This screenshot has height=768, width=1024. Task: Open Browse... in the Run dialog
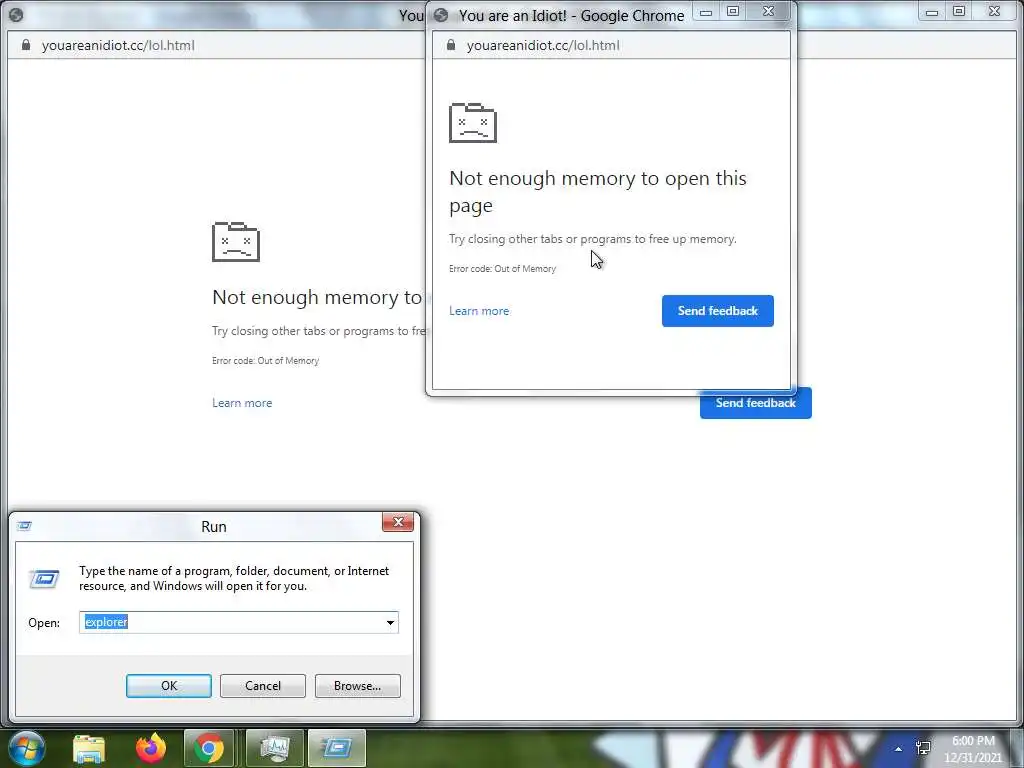click(x=357, y=686)
